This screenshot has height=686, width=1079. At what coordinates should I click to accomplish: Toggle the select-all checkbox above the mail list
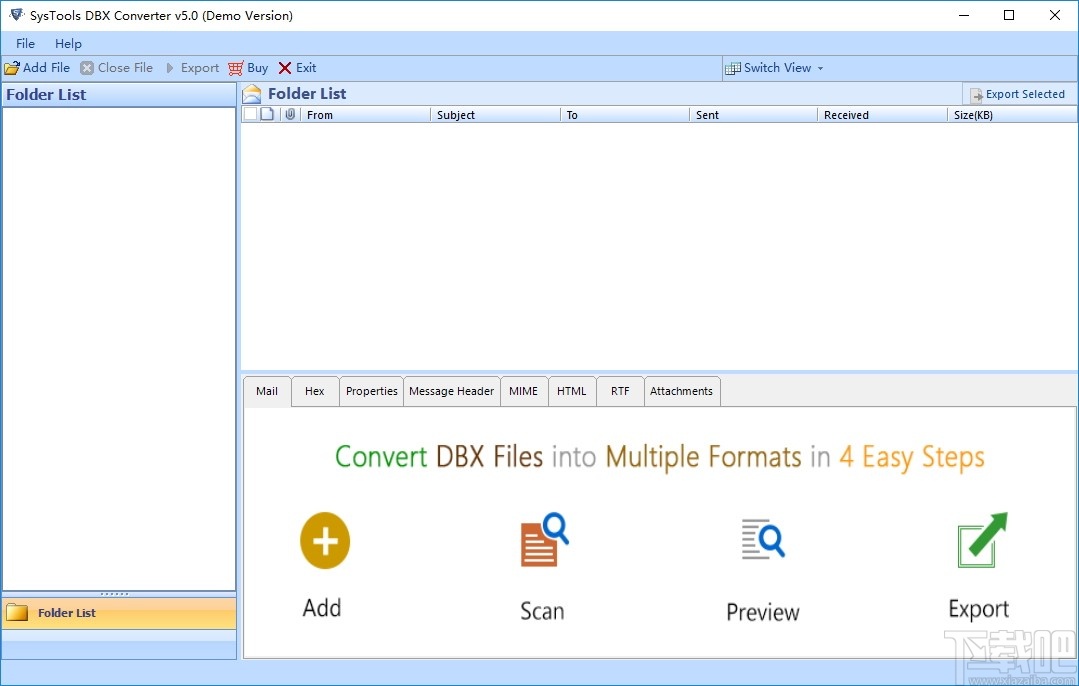250,114
